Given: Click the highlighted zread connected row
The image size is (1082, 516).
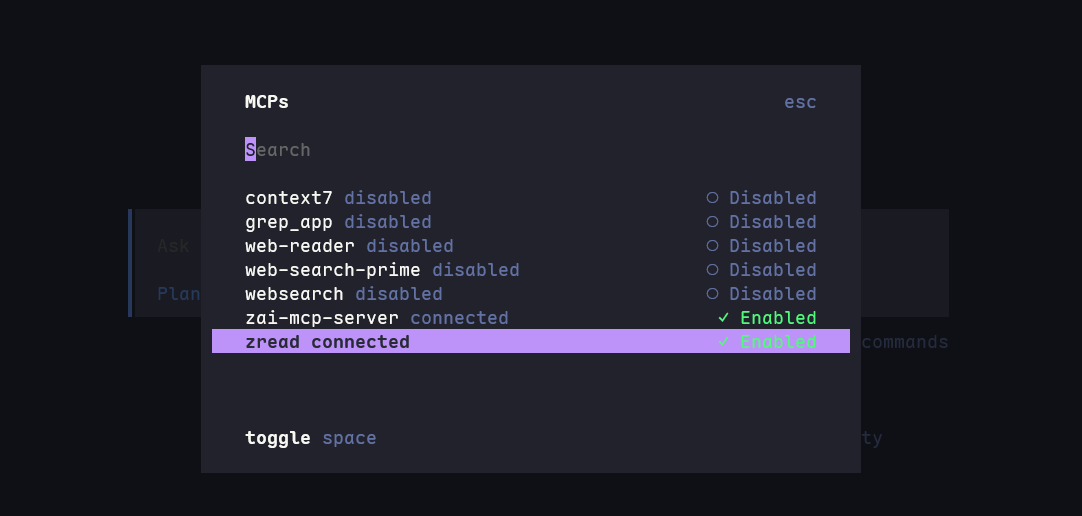Looking at the screenshot, I should click(531, 341).
